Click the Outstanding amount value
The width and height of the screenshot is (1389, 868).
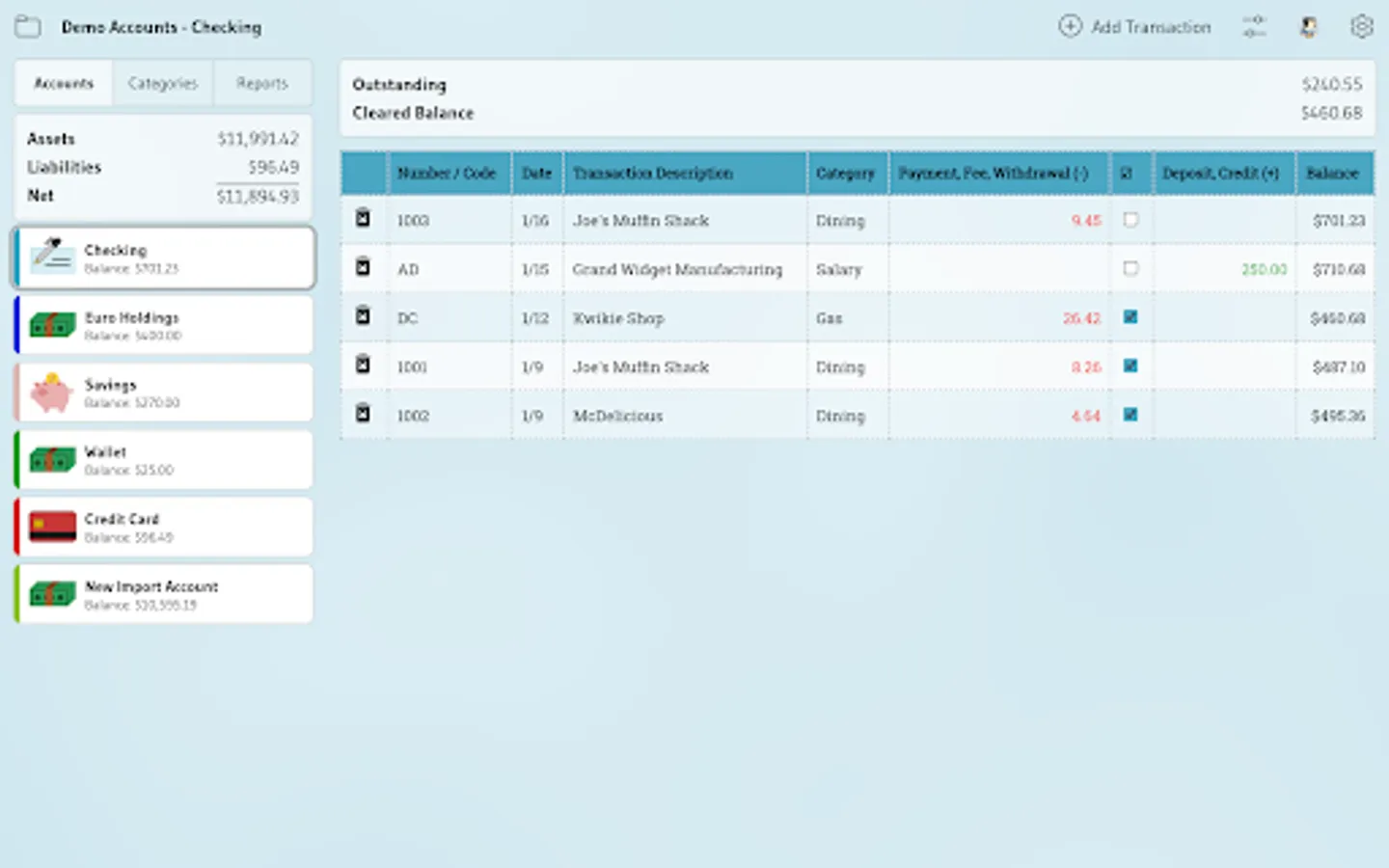point(1331,85)
